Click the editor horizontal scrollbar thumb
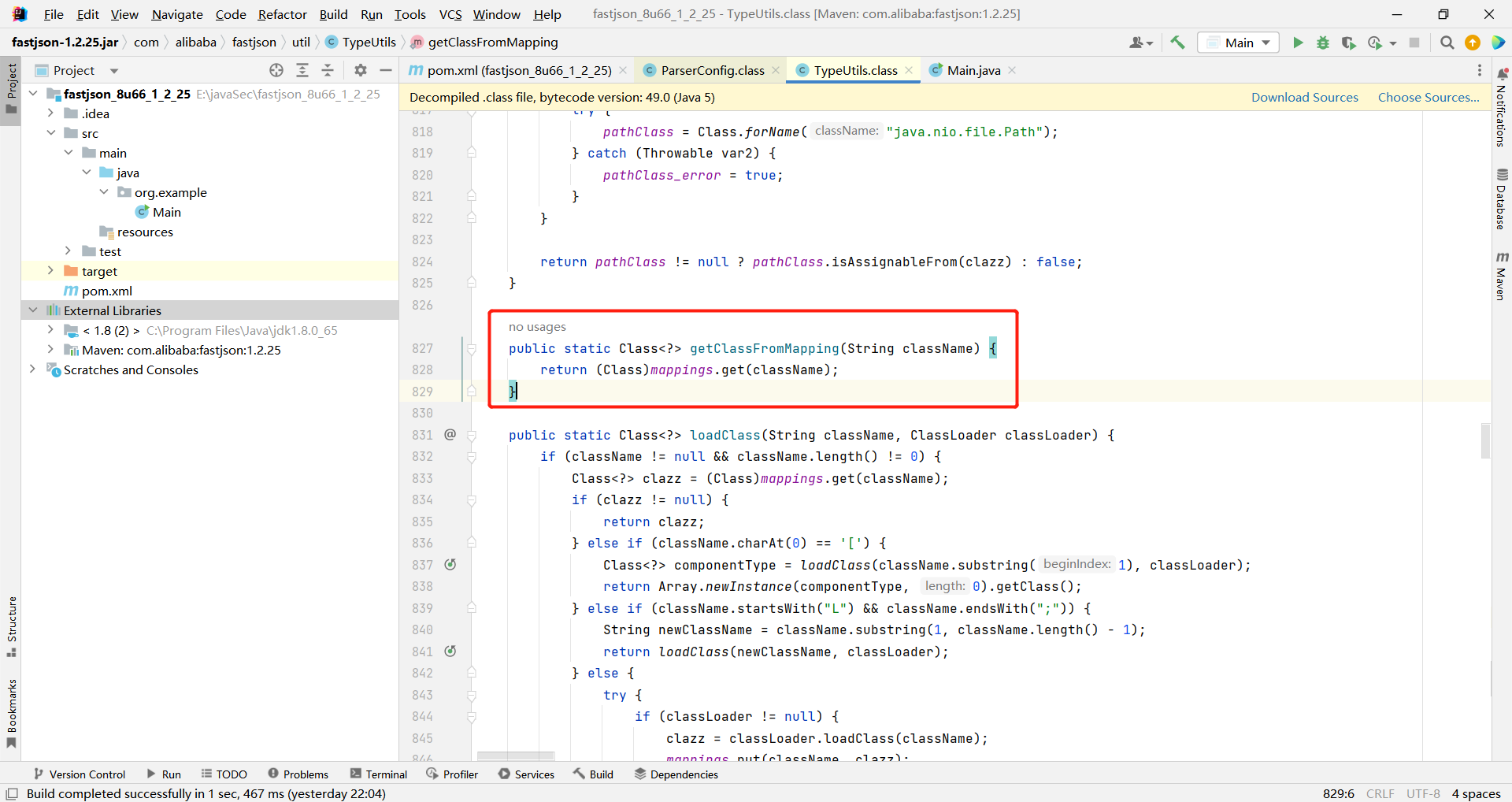This screenshot has height=802, width=1512. point(516,756)
